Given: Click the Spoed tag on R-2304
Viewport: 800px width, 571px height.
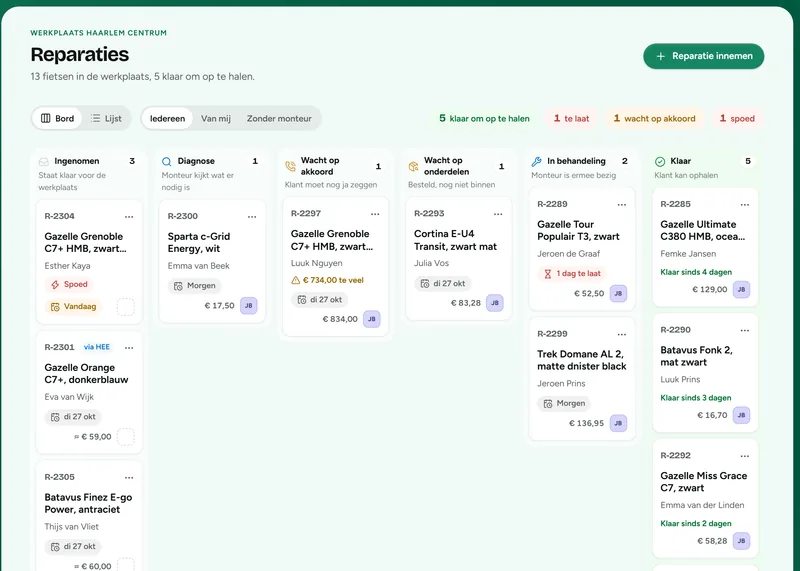Looking at the screenshot, I should [x=69, y=284].
